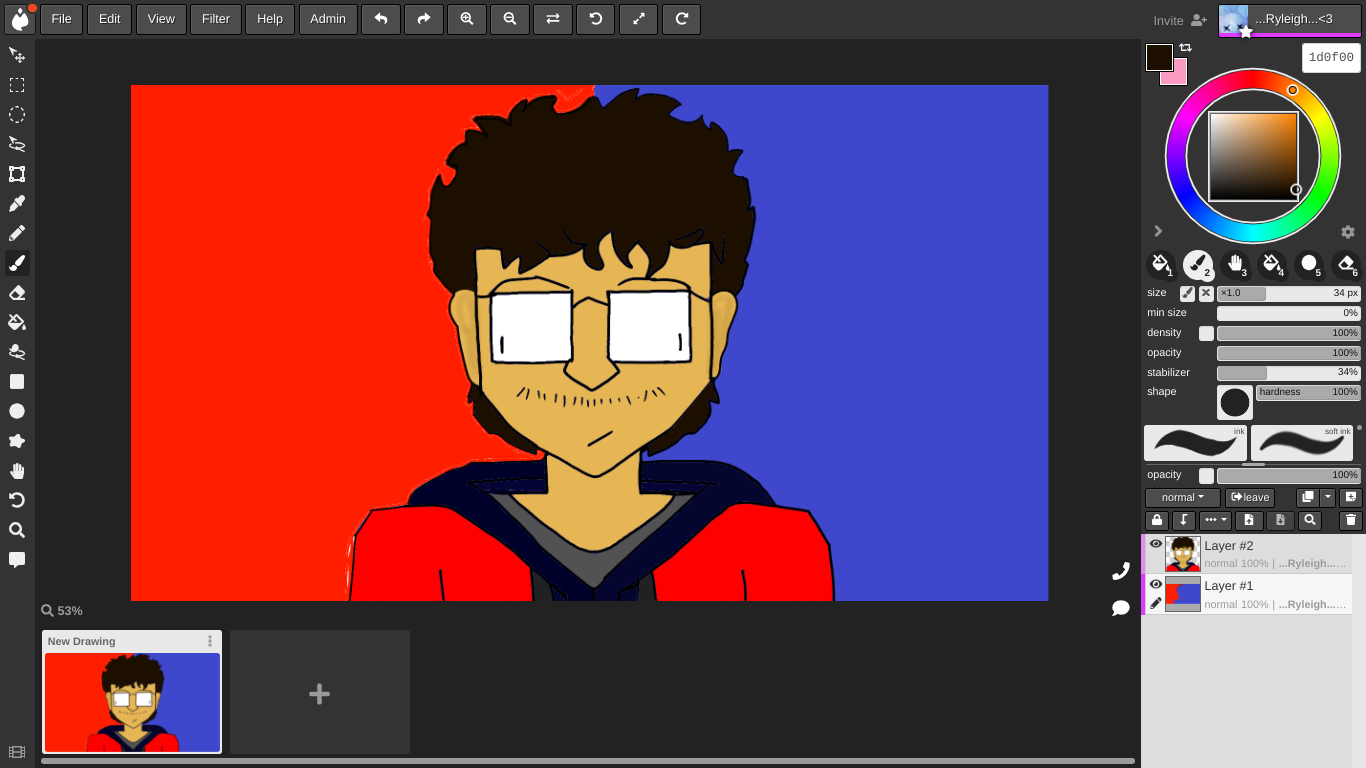Fit canvas to screen button

639,19
